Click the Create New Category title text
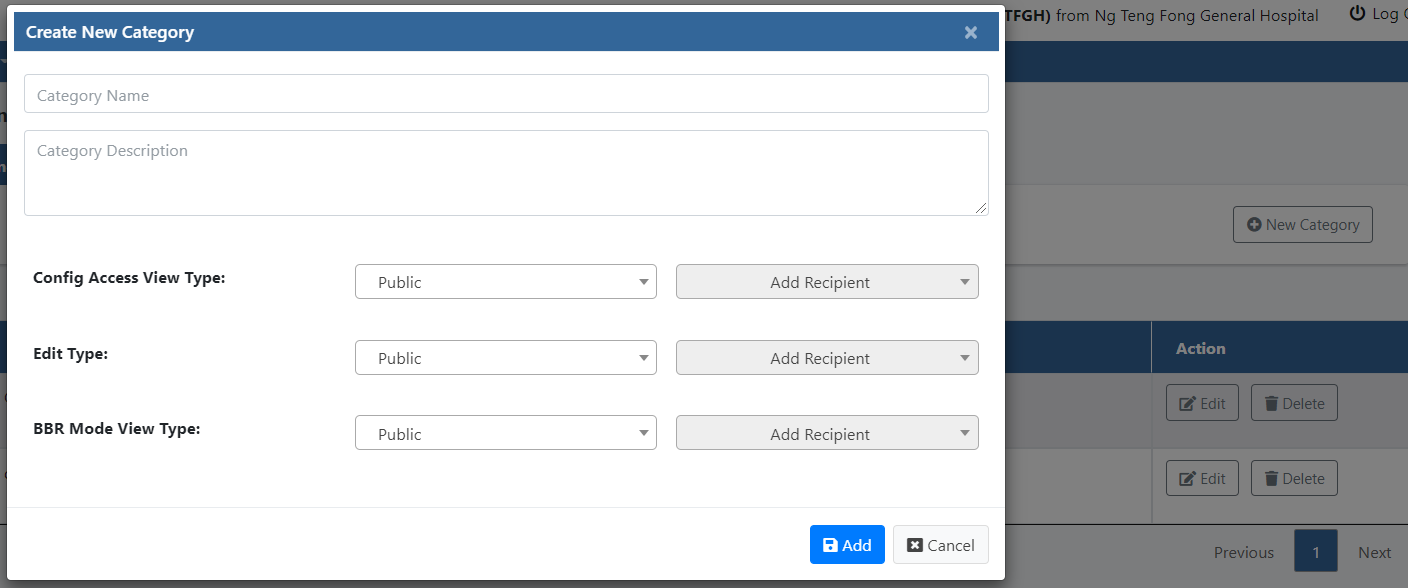This screenshot has height=588, width=1408. [x=110, y=32]
